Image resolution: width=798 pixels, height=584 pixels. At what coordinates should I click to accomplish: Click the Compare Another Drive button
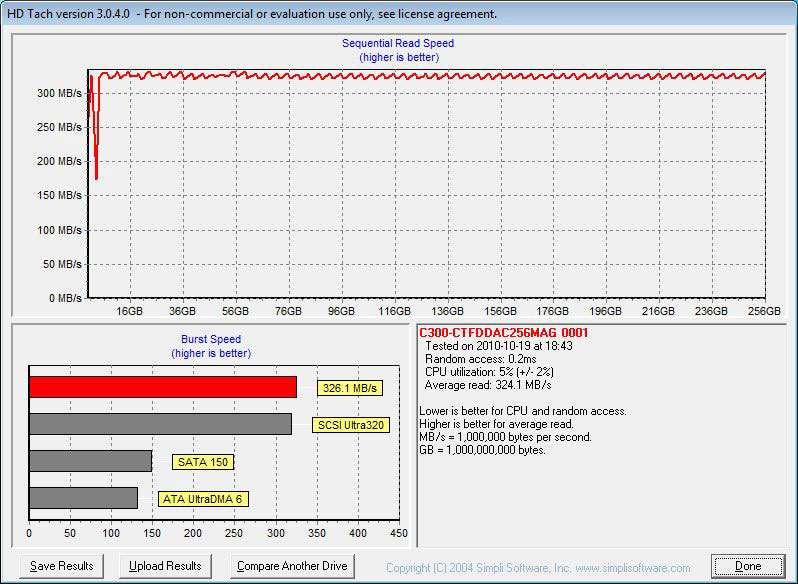pyautogui.click(x=292, y=566)
